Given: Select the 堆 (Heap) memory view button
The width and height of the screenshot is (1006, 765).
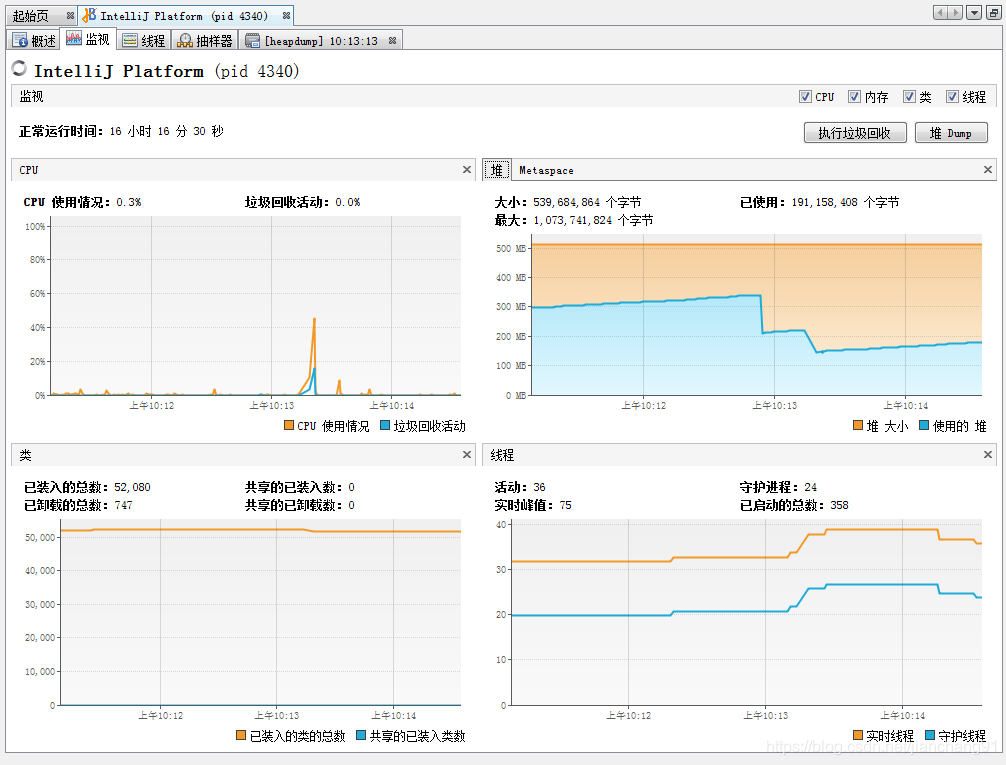Looking at the screenshot, I should 497,170.
